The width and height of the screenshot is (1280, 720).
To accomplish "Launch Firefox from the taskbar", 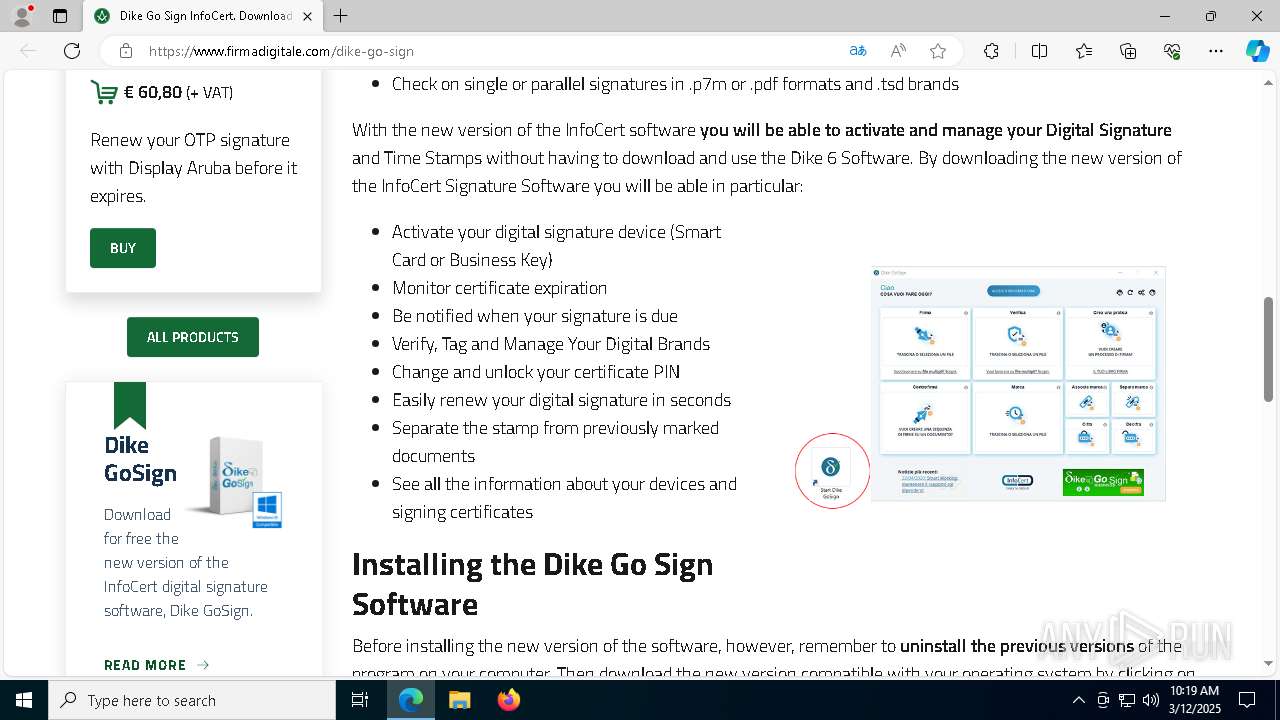I will (x=508, y=700).
